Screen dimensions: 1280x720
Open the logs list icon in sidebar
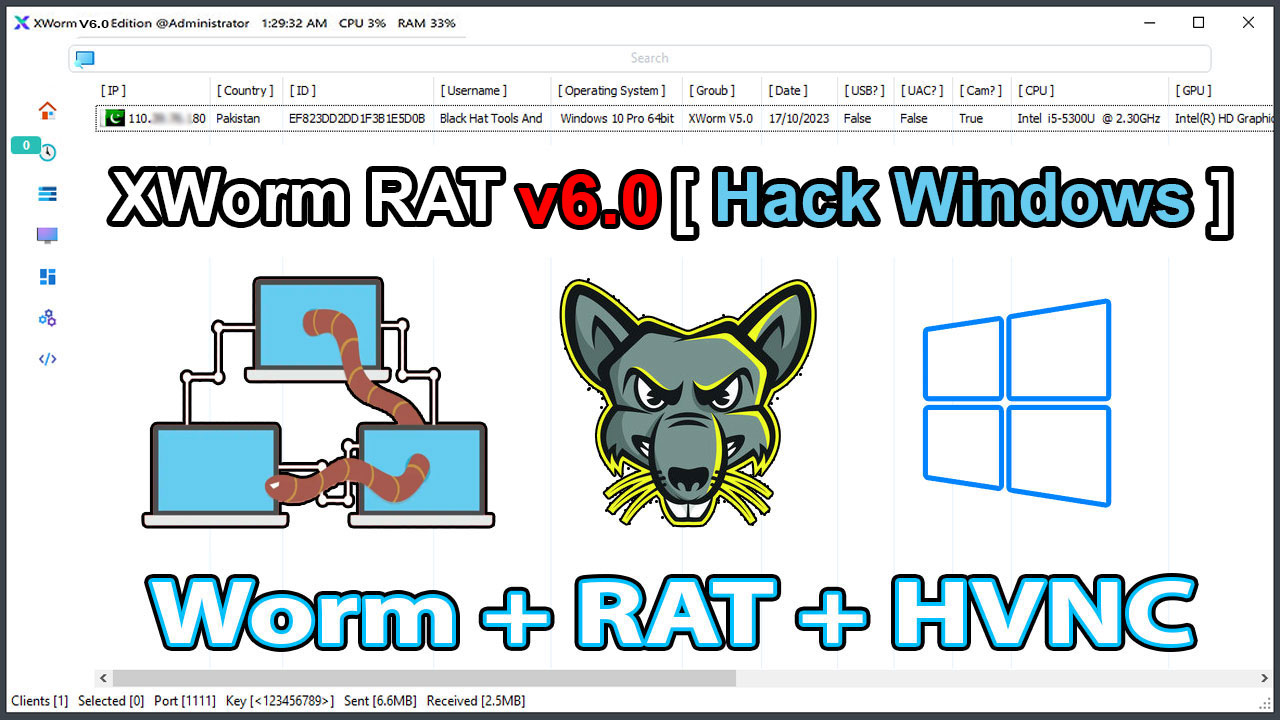coord(46,193)
